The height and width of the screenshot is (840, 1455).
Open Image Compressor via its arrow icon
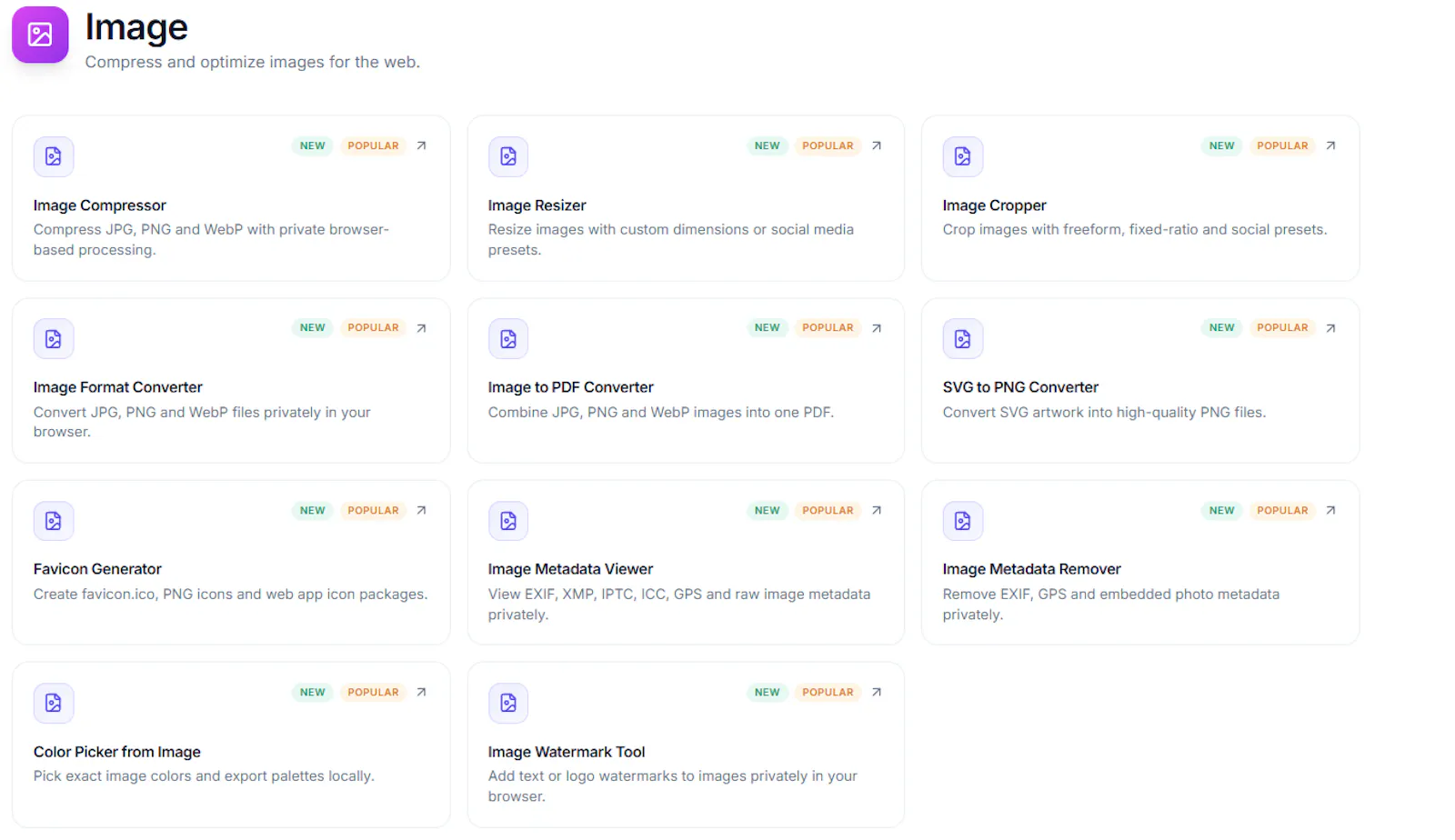421,145
